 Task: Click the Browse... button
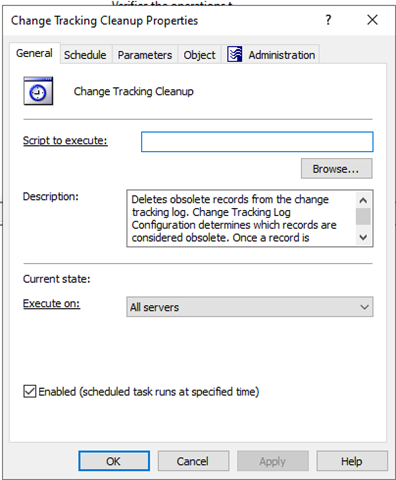point(336,169)
